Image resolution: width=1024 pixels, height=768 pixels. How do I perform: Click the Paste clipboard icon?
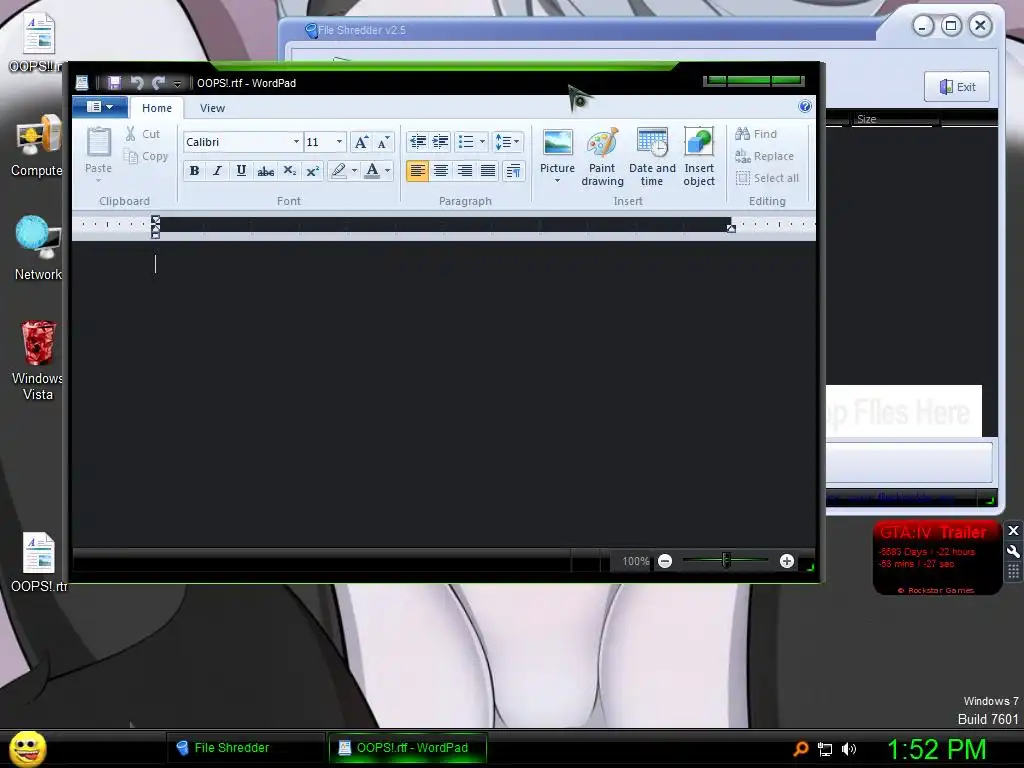(99, 142)
